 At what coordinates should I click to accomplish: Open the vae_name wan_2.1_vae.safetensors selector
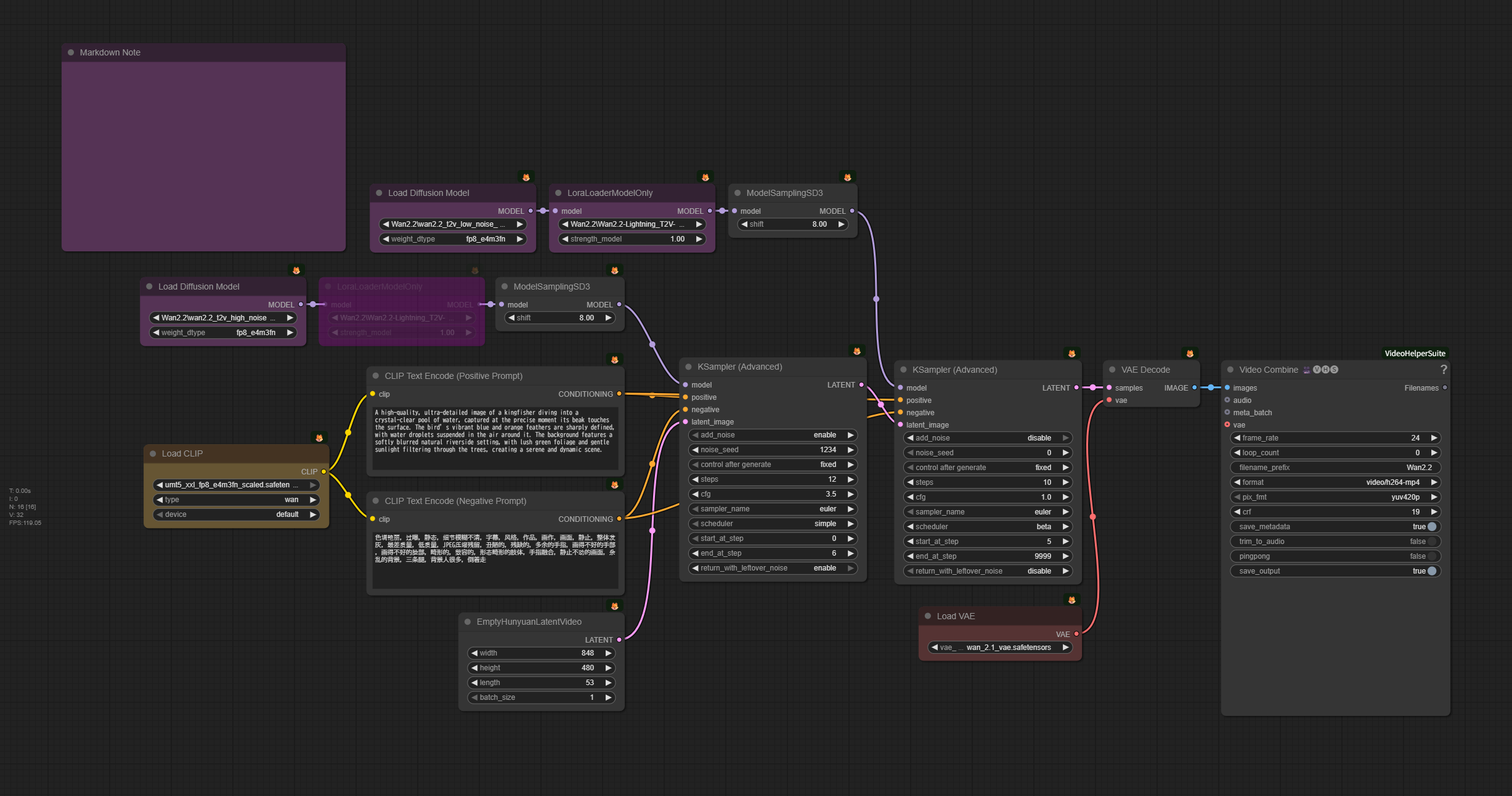999,648
